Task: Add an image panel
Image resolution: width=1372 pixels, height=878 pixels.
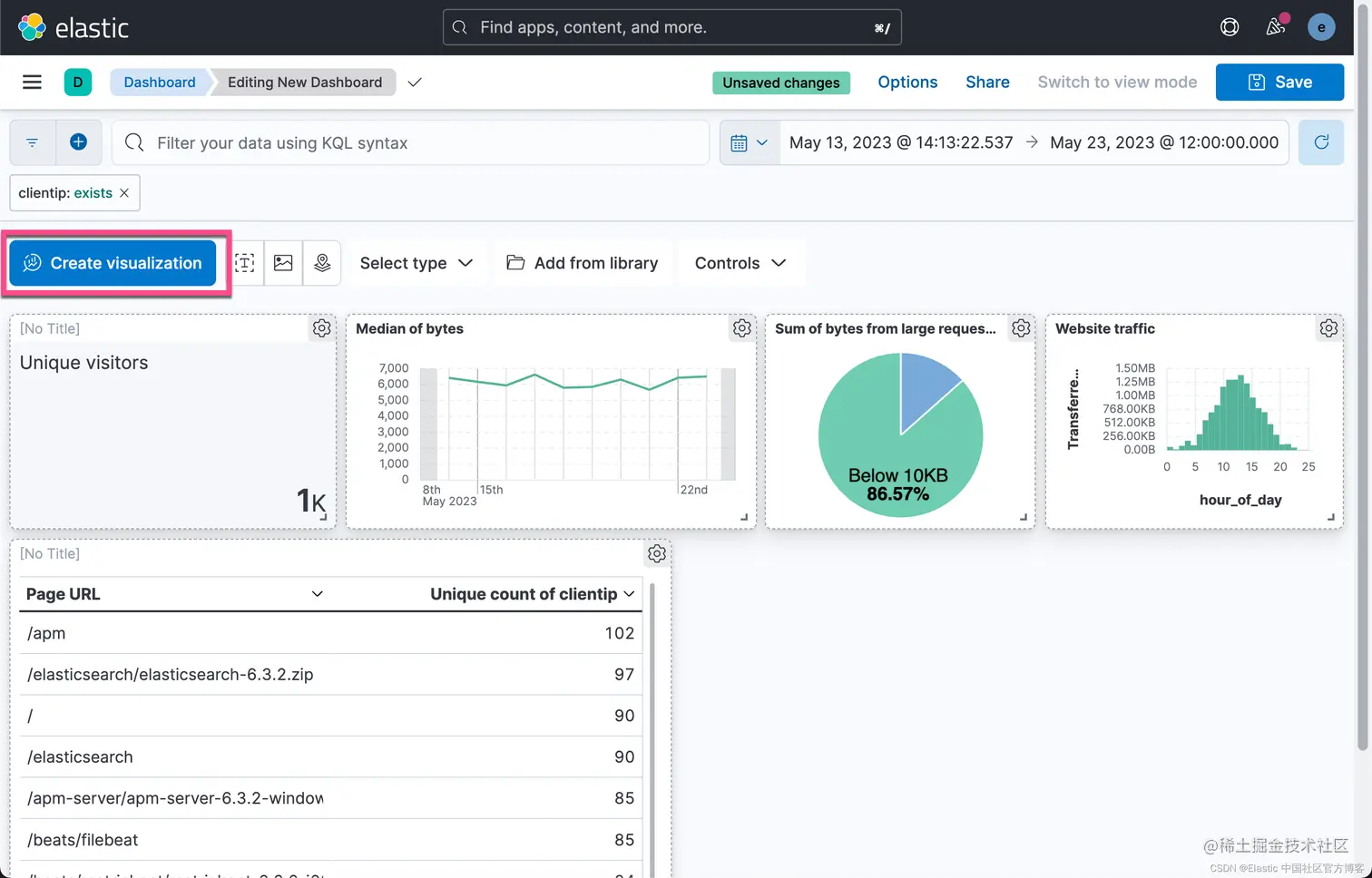Action: tap(283, 263)
